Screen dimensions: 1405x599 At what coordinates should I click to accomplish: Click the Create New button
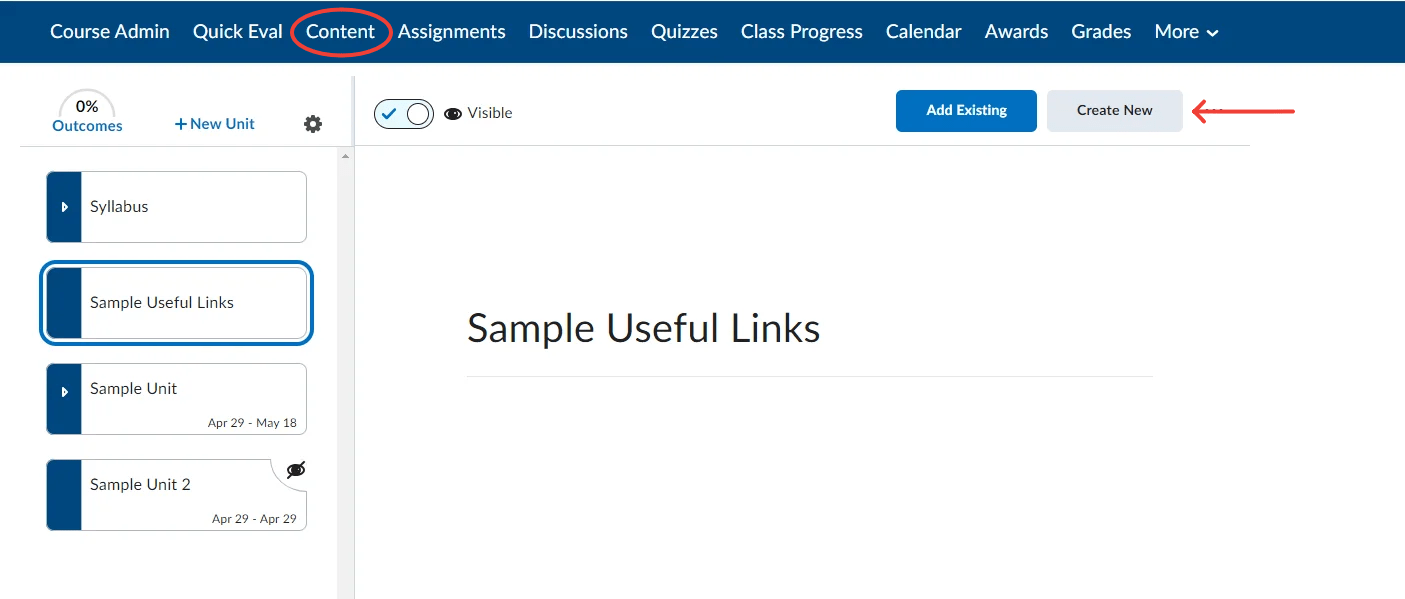coord(1114,111)
